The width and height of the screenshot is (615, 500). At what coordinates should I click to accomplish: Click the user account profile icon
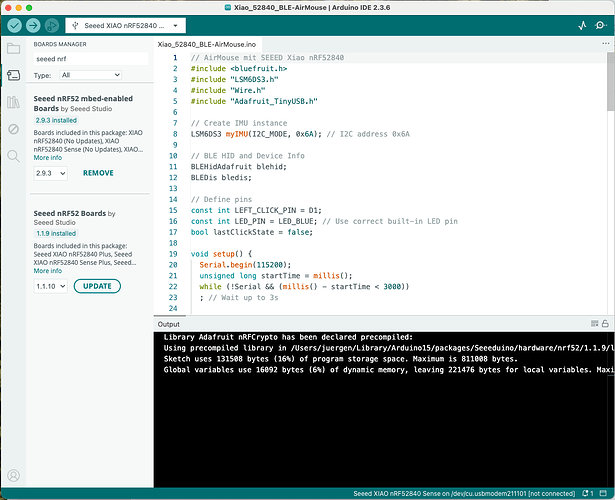14,475
